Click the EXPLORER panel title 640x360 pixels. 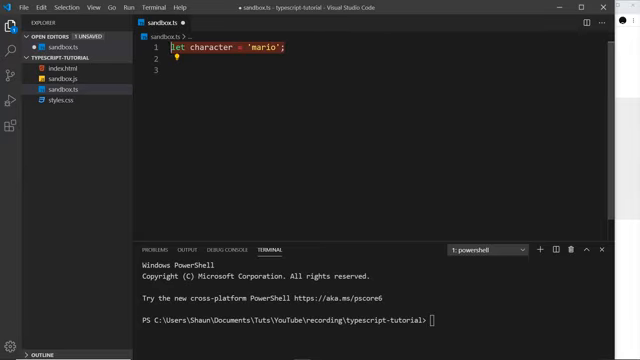43,23
